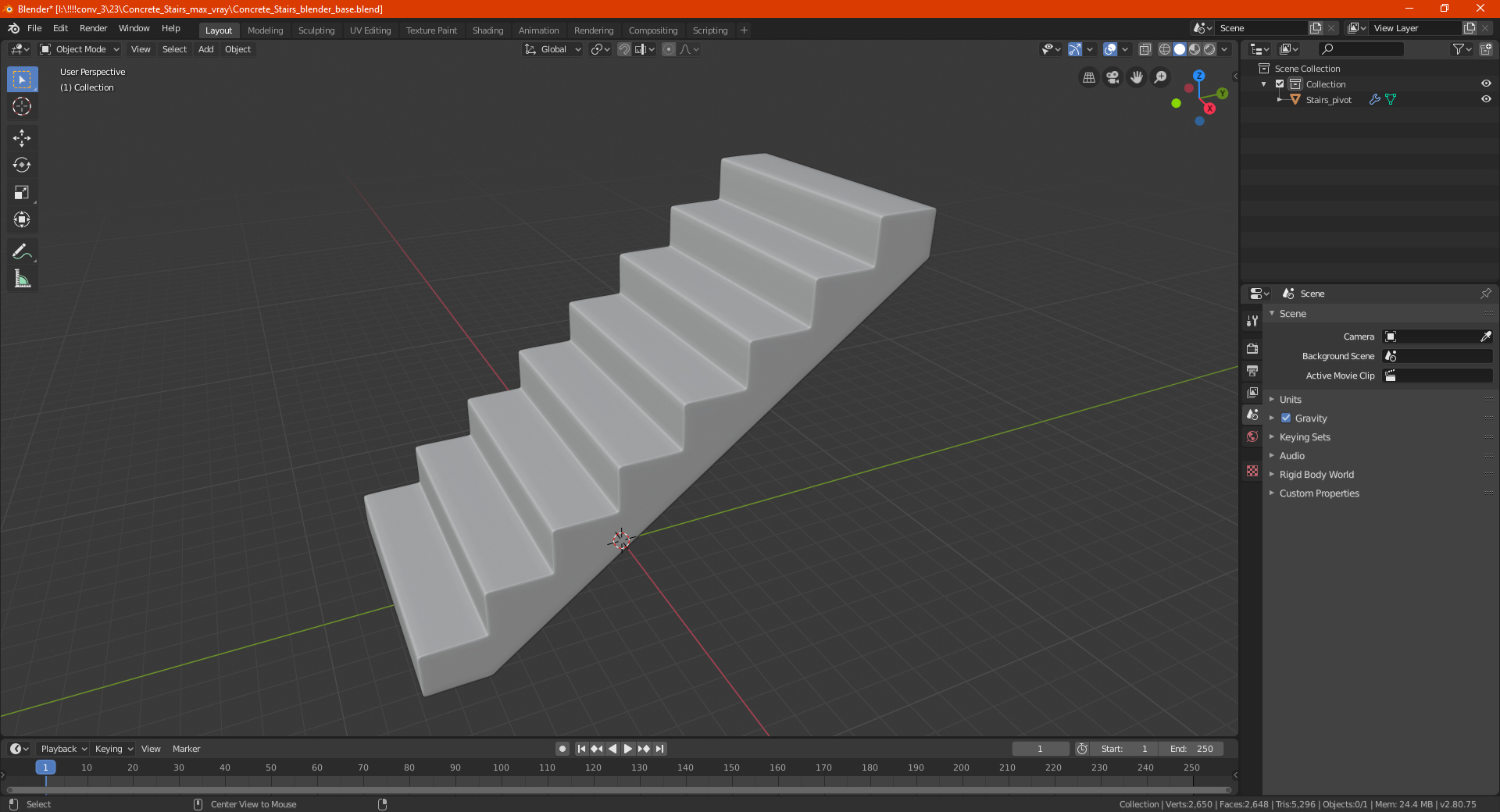The width and height of the screenshot is (1500, 812).
Task: Switch to orthographic view with grid icon
Action: pyautogui.click(x=1088, y=77)
